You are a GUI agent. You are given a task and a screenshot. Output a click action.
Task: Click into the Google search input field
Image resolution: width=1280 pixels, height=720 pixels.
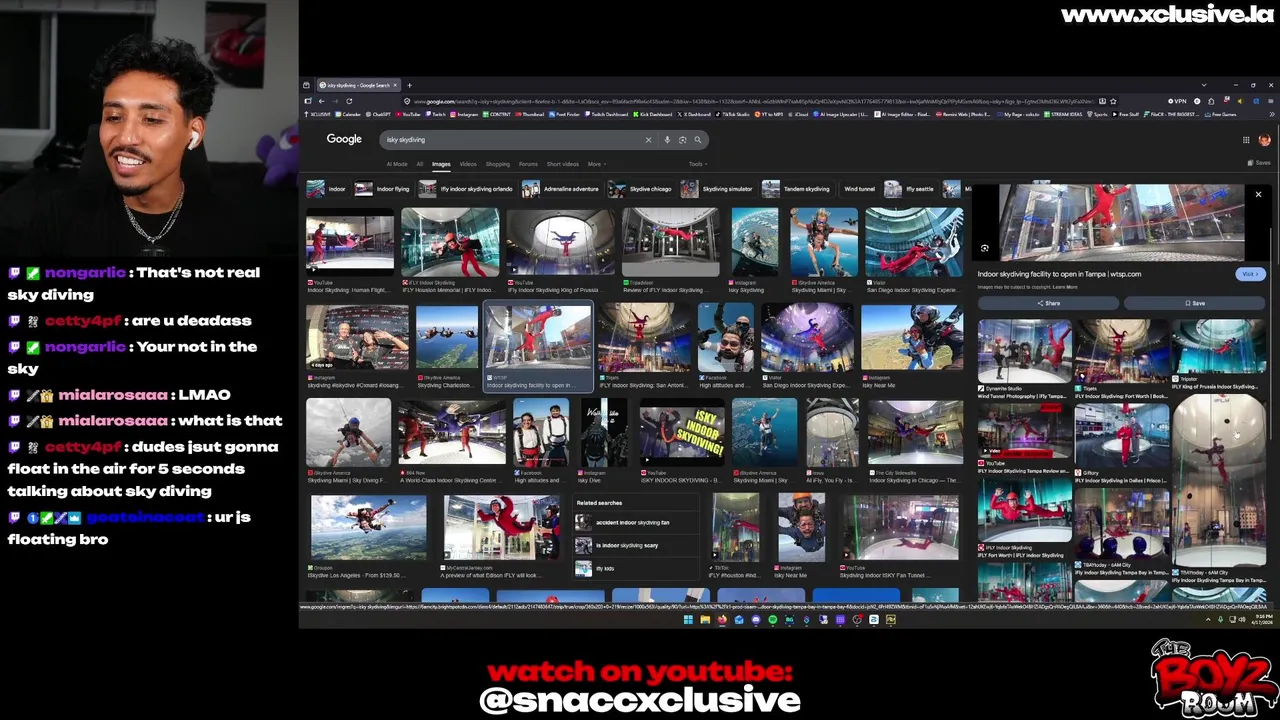(x=510, y=140)
